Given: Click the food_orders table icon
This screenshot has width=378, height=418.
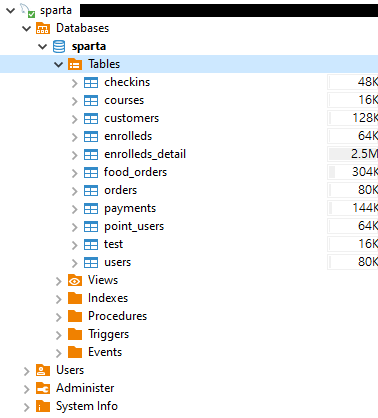Looking at the screenshot, I should tap(91, 172).
